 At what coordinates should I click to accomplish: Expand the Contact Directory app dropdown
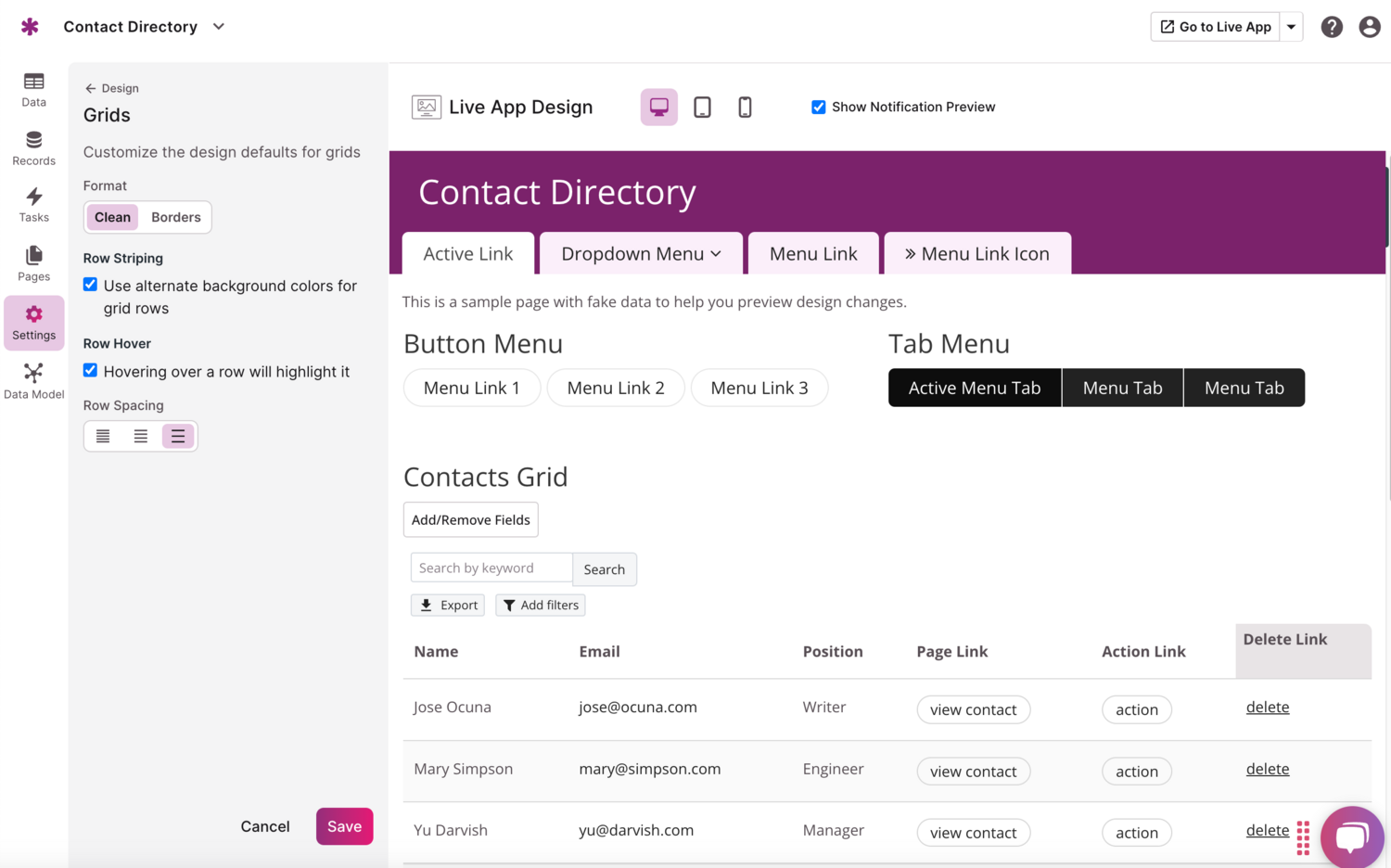(219, 27)
